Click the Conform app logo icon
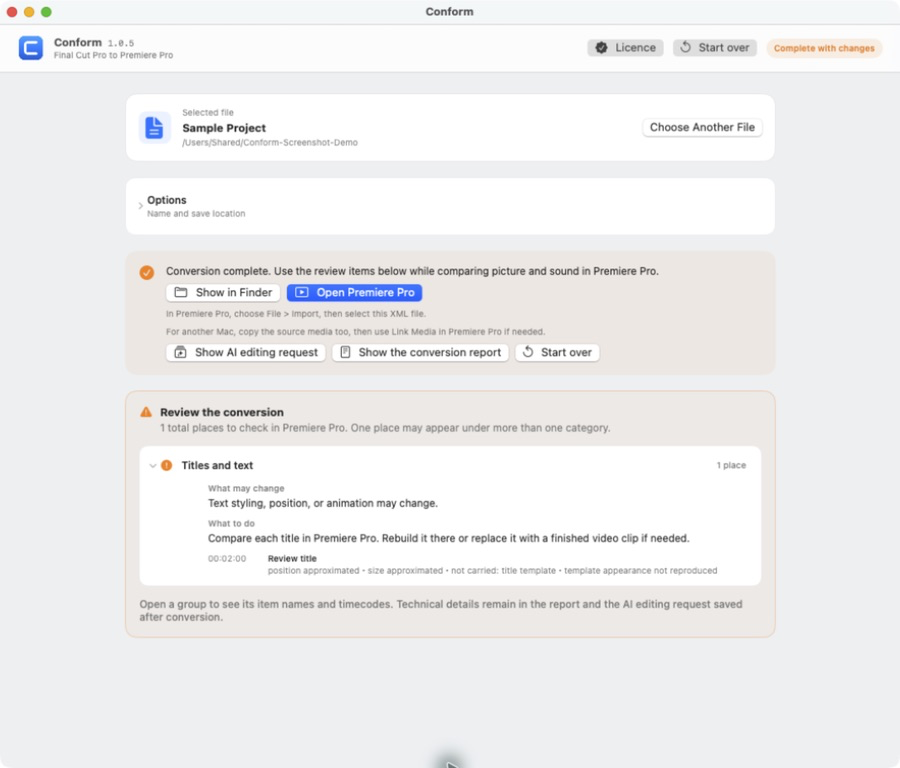The height and width of the screenshot is (768, 900). (x=30, y=48)
